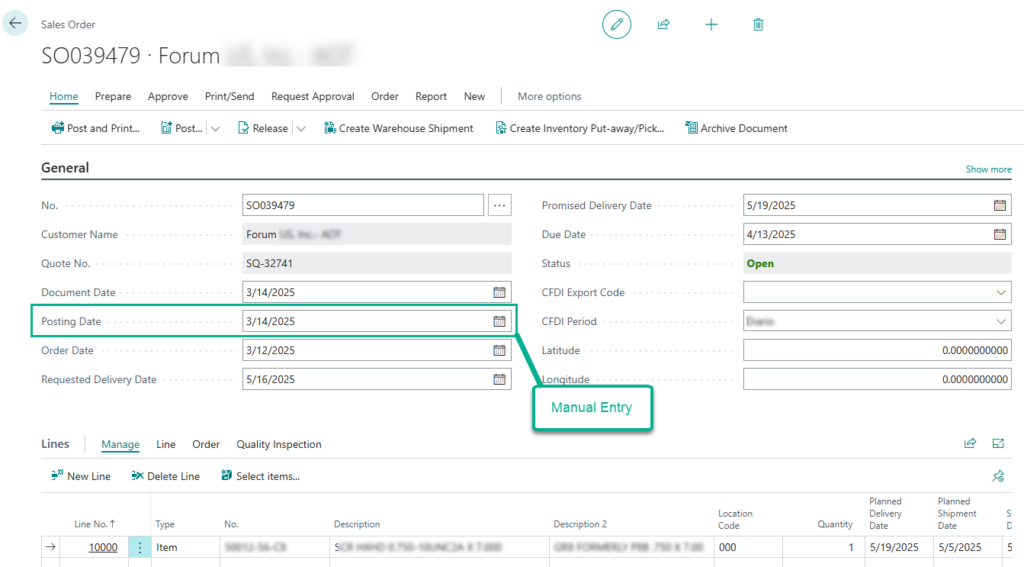This screenshot has width=1024, height=567.
Task: Click the plus icon to create new
Action: (x=711, y=25)
